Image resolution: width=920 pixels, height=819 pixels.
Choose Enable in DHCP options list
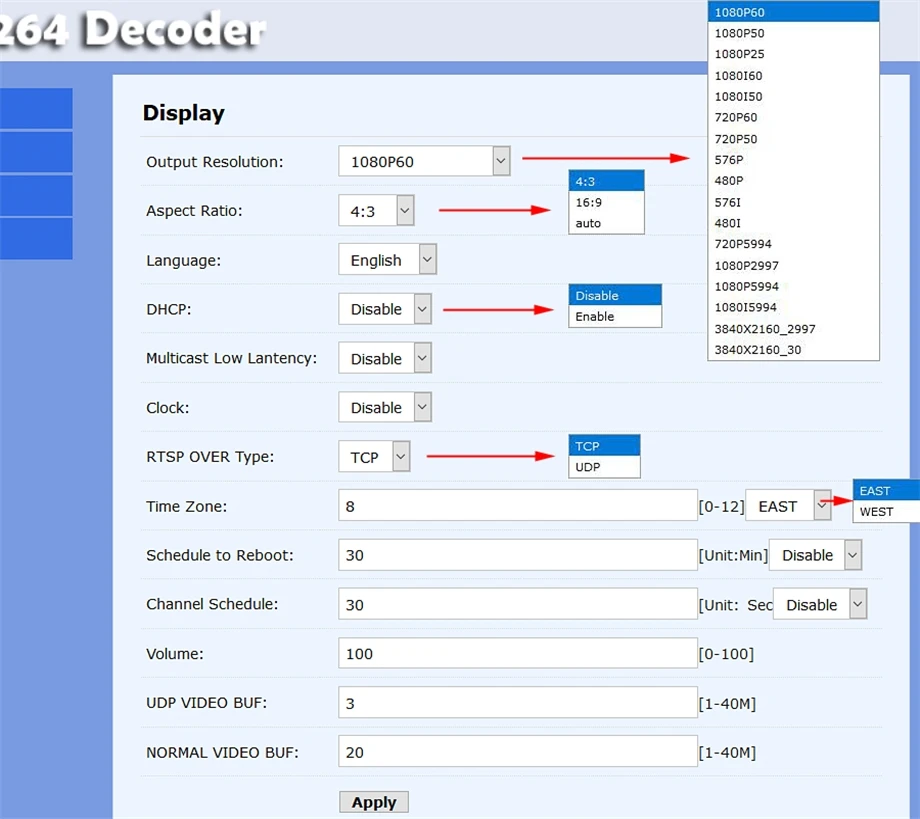(595, 317)
